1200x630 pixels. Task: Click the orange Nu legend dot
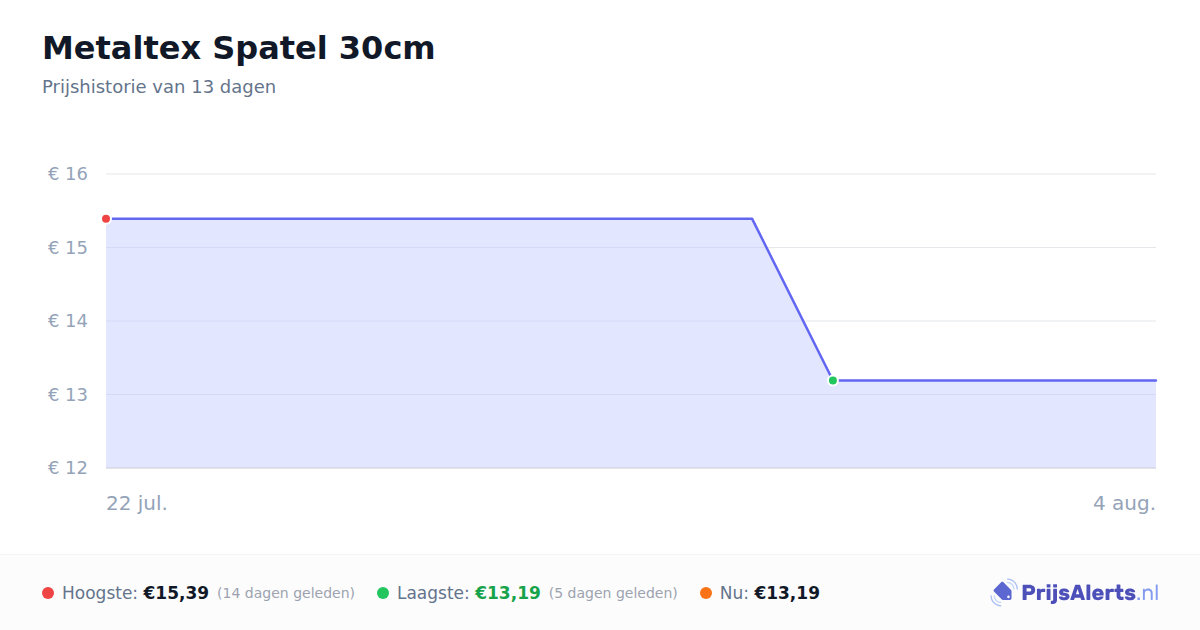point(706,593)
